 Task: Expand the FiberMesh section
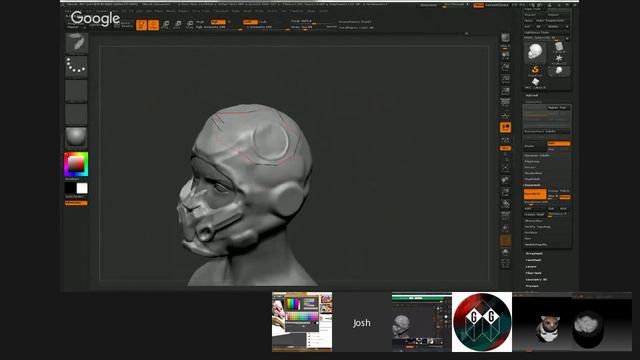(x=533, y=273)
